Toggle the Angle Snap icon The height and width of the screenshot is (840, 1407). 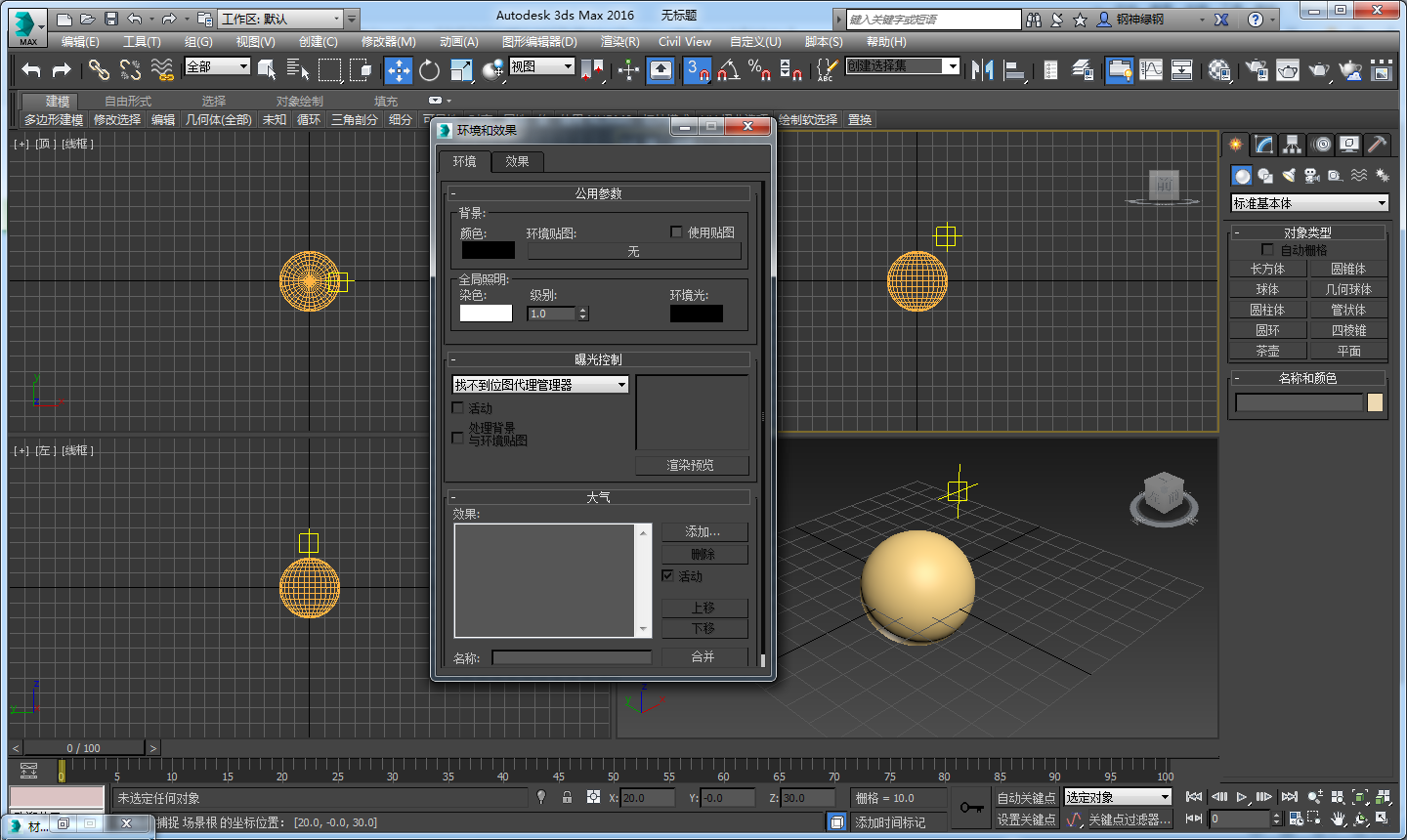point(728,69)
